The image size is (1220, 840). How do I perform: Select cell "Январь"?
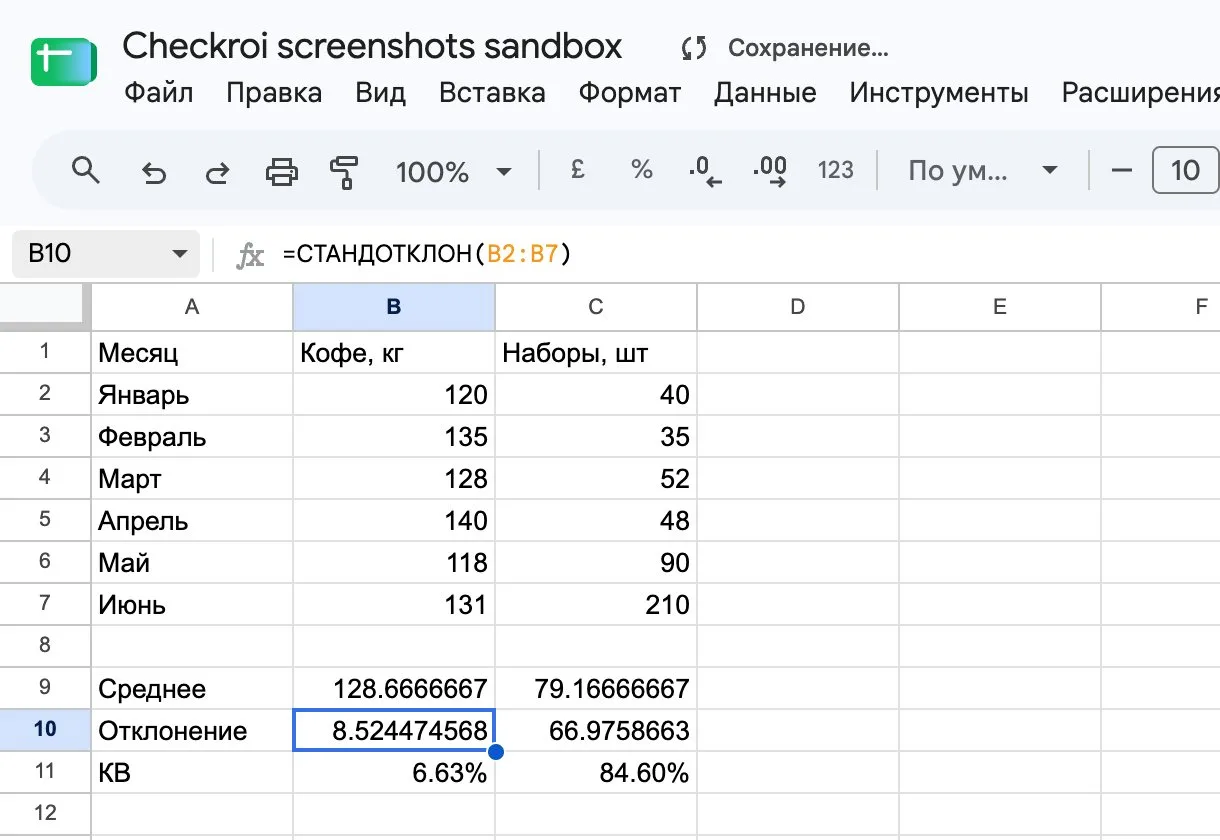point(192,394)
